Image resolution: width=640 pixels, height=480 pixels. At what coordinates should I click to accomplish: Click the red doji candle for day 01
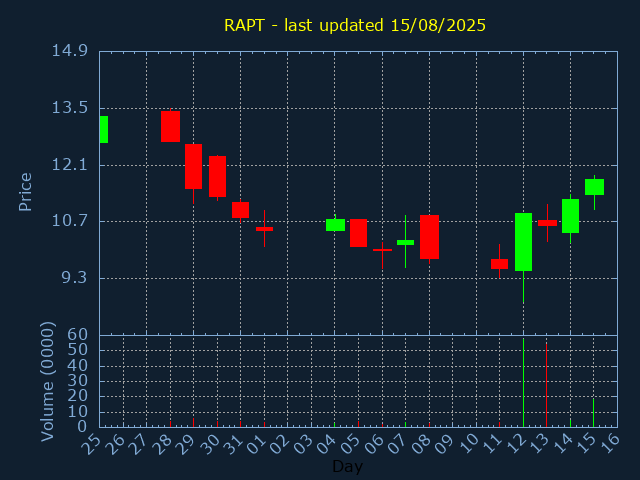click(x=264, y=229)
